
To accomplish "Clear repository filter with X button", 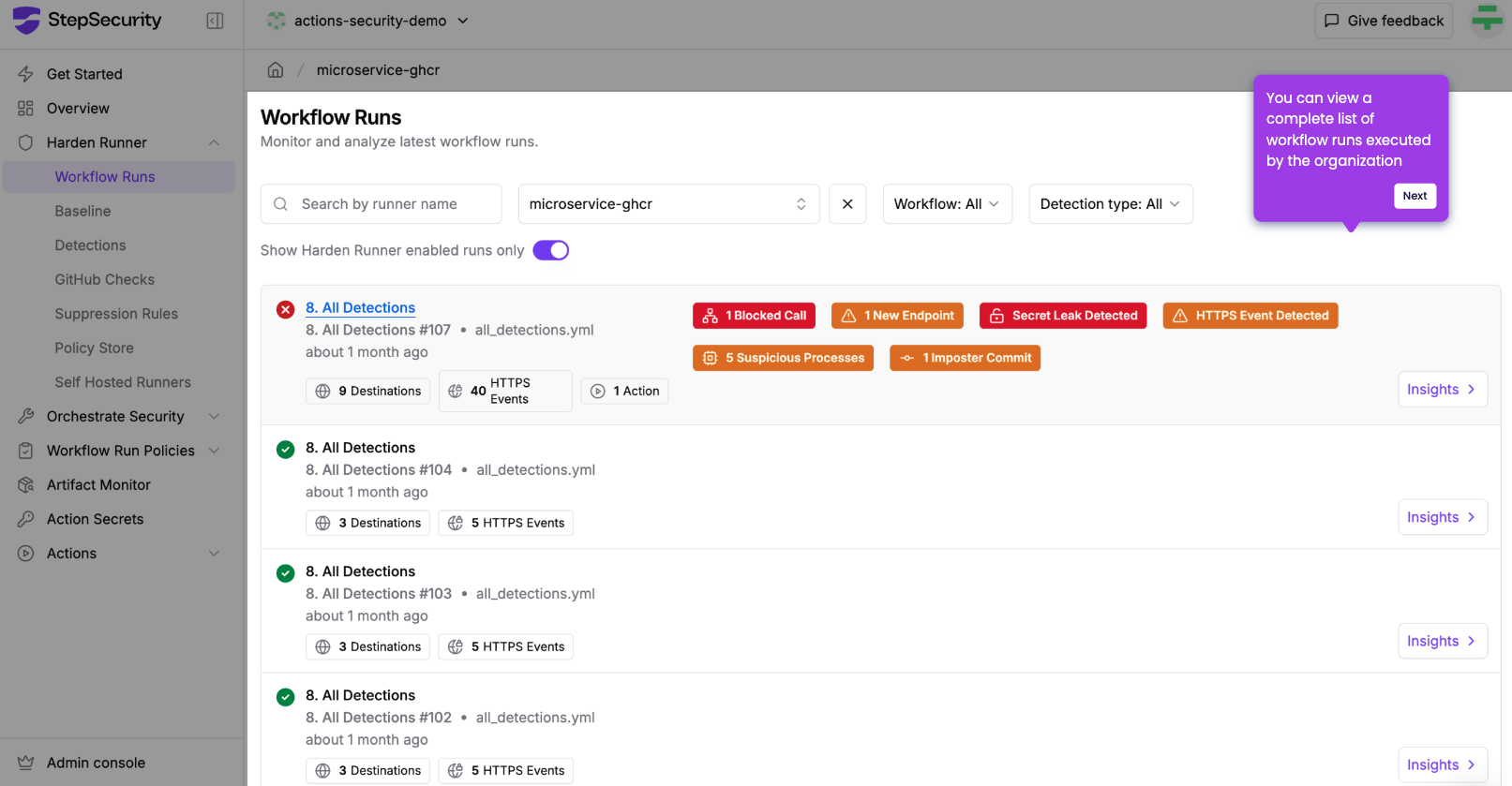I will pos(847,204).
